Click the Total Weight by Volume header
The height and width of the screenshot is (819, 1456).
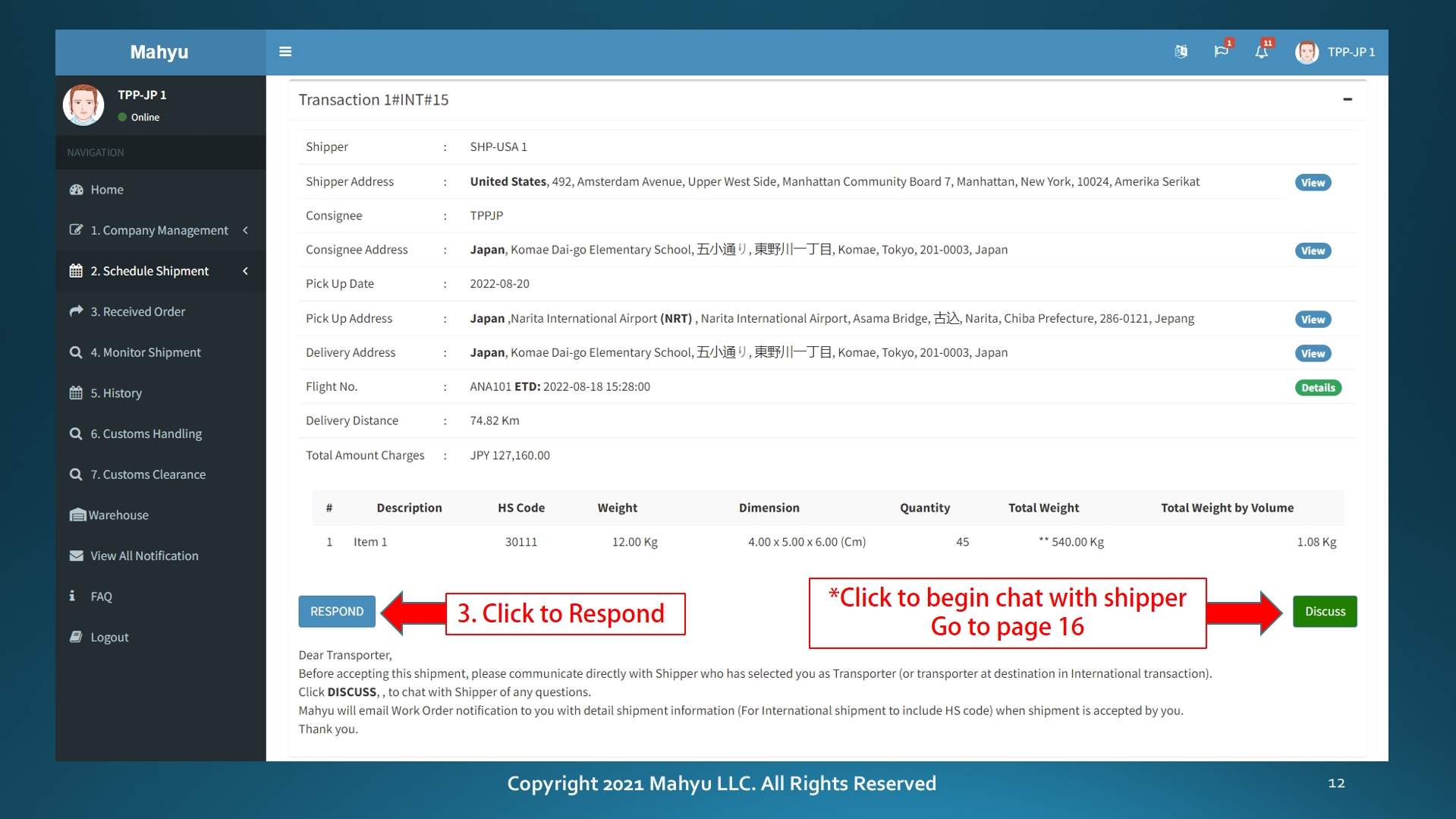(x=1227, y=508)
